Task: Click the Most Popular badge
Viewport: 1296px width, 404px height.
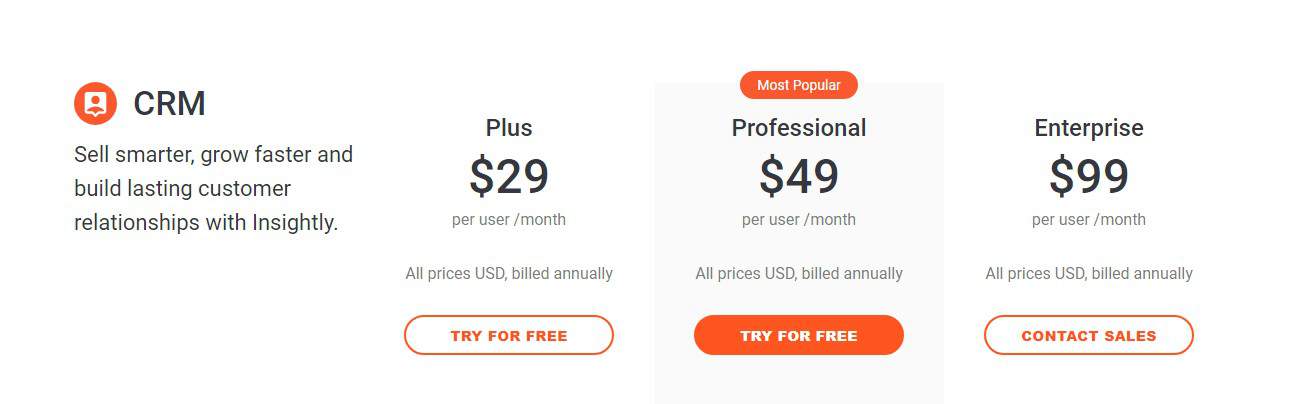Action: (799, 85)
